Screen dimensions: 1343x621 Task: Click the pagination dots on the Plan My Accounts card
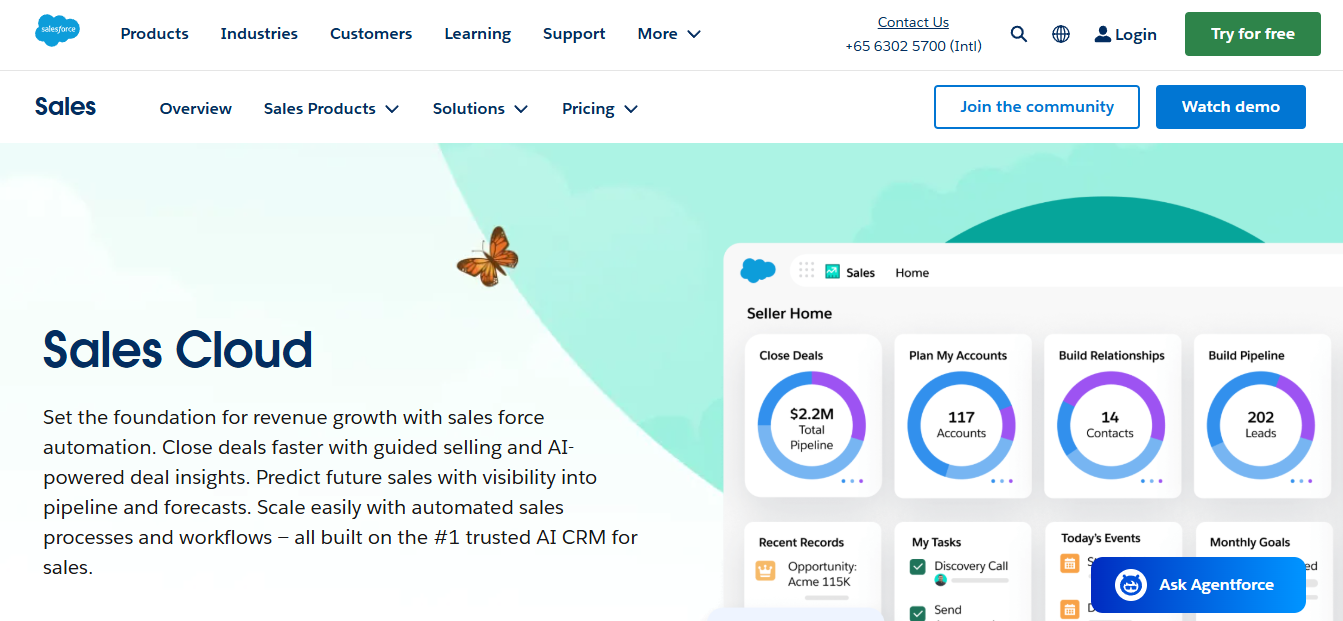(1003, 481)
